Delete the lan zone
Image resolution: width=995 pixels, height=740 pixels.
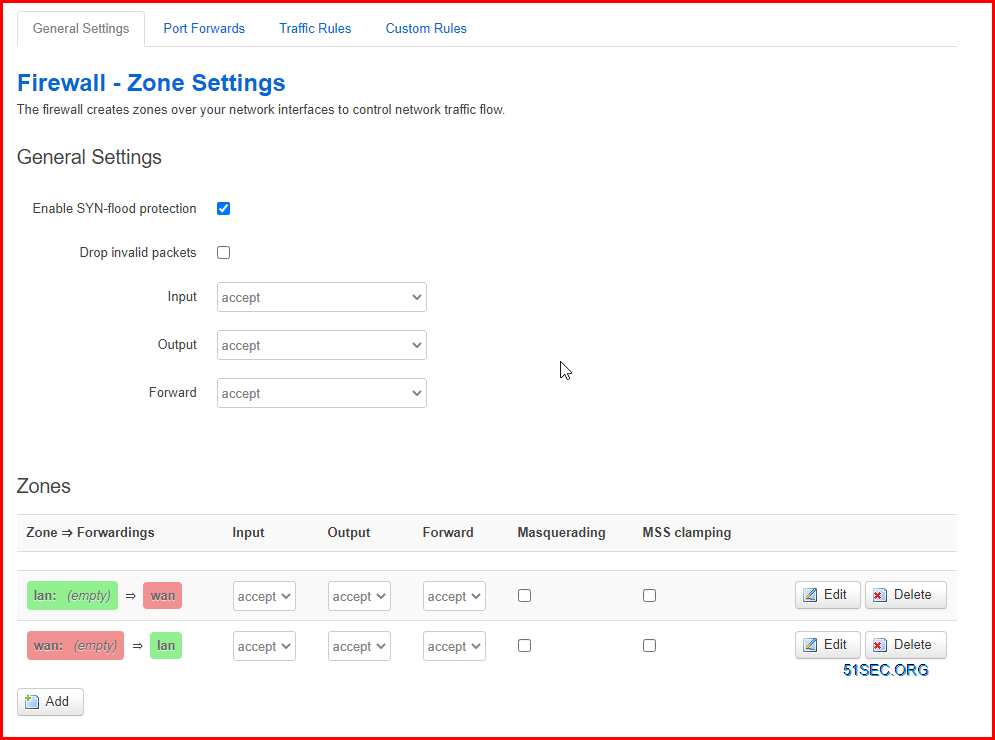pos(906,595)
